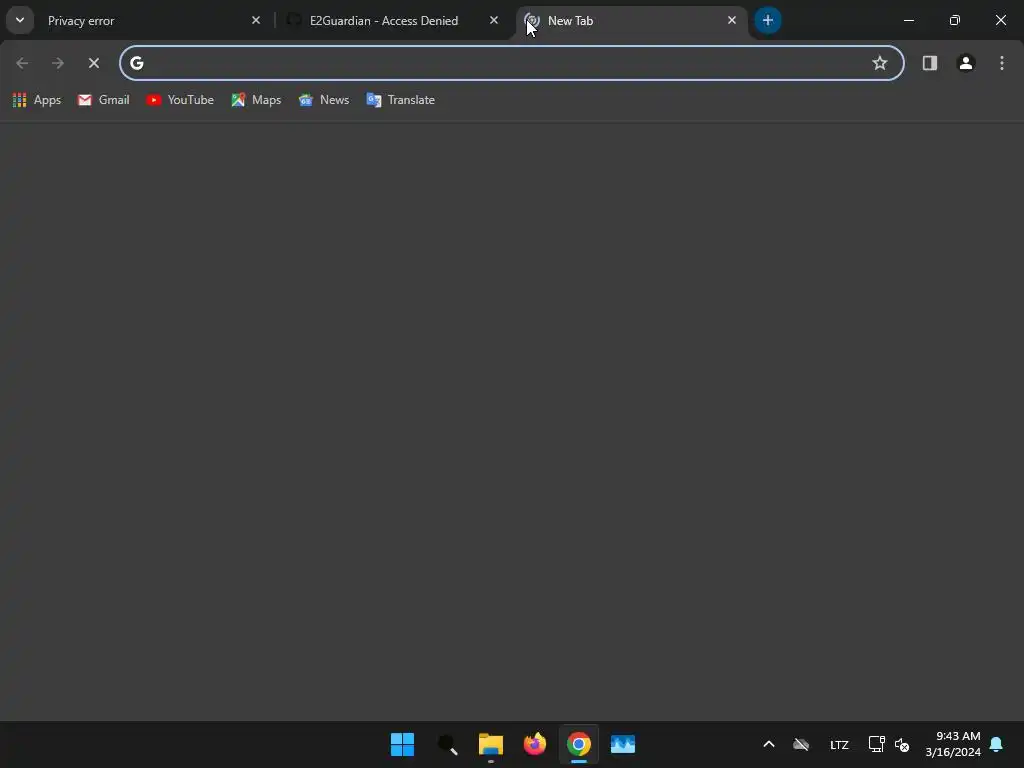Show hidden system tray icons
Viewport: 1024px width, 768px height.
769,744
